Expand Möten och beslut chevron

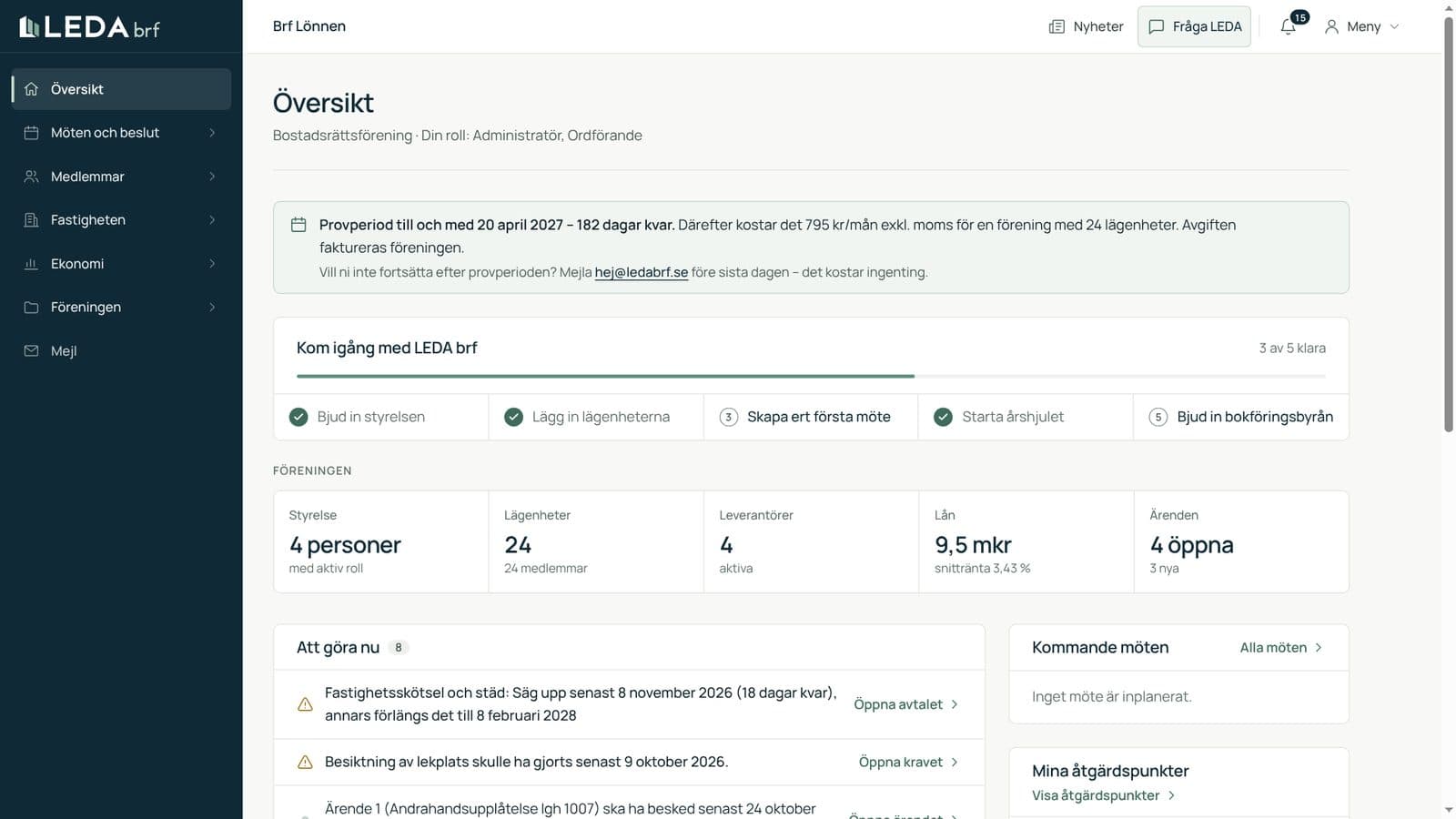[212, 133]
